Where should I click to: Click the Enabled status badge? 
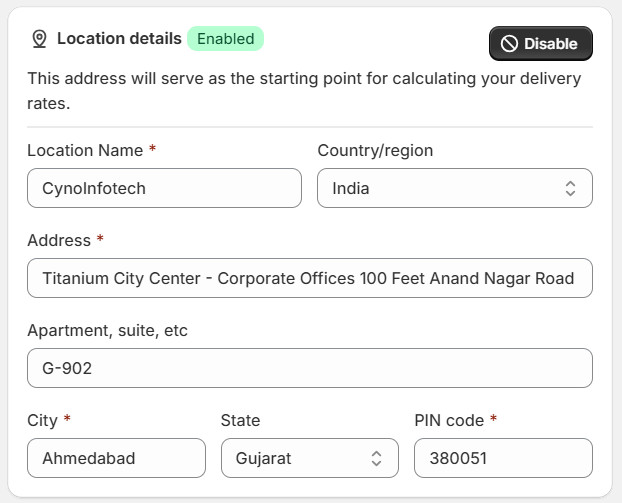[x=225, y=39]
